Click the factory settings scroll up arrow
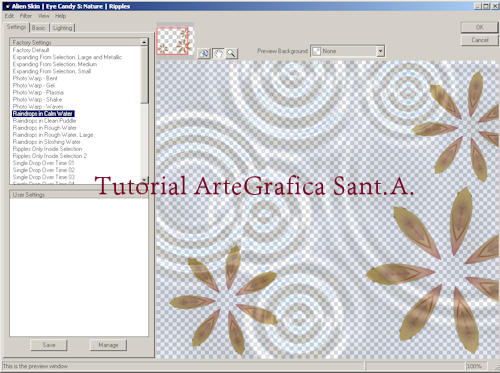 [144, 42]
